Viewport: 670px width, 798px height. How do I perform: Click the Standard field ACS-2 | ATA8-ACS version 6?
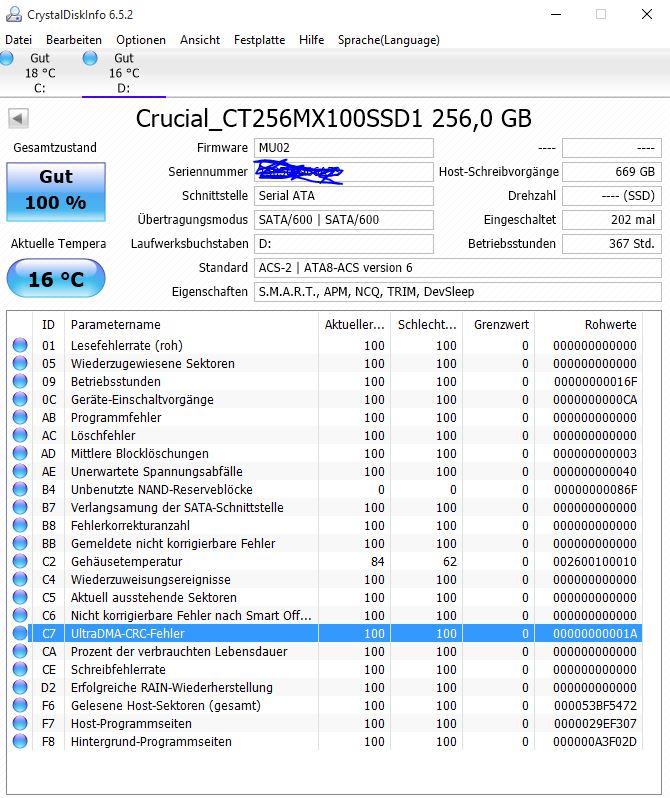click(x=458, y=268)
